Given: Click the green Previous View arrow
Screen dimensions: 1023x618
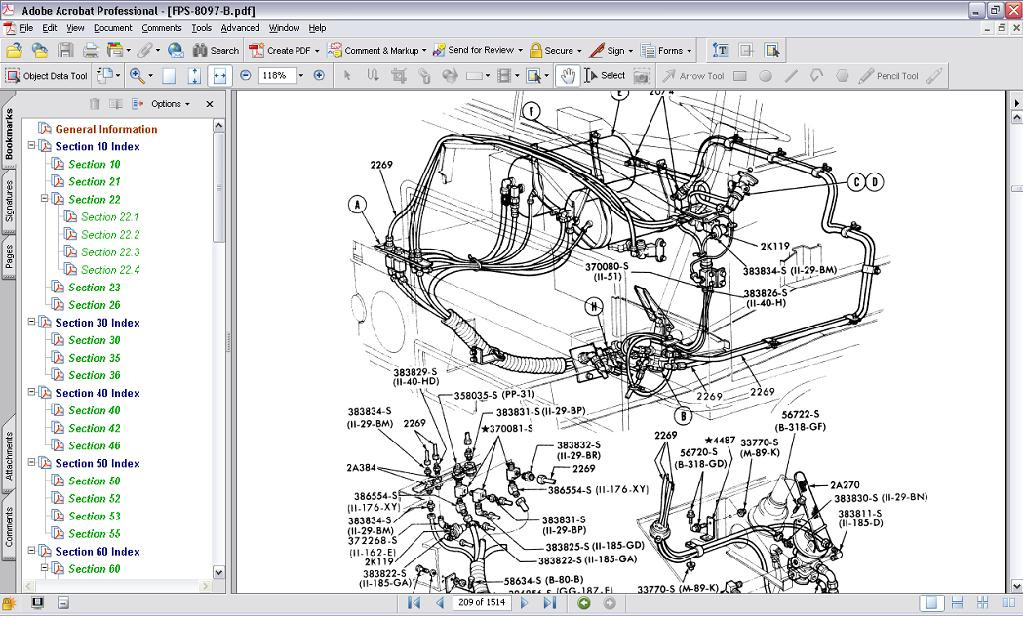Looking at the screenshot, I should coord(584,603).
